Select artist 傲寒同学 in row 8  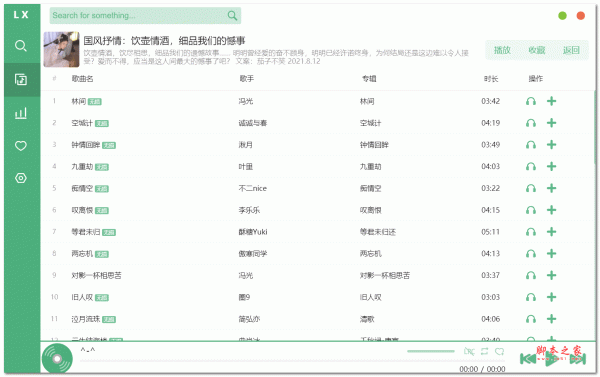[x=253, y=254]
